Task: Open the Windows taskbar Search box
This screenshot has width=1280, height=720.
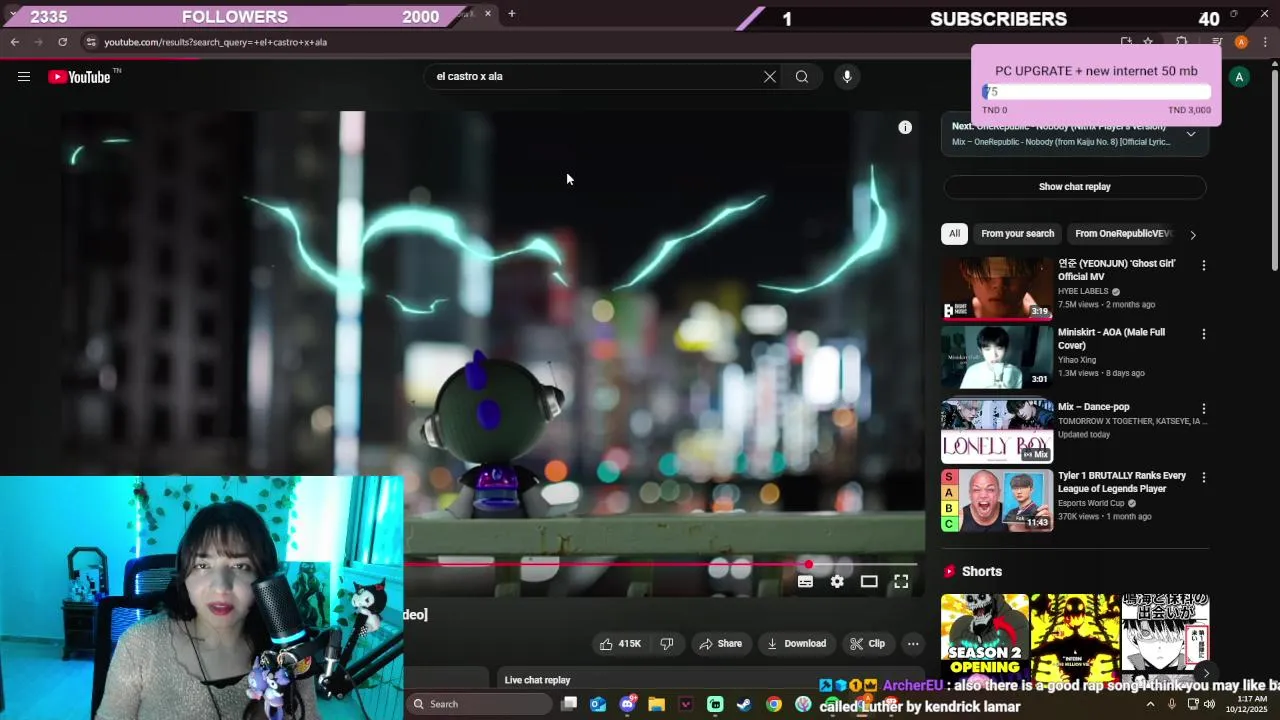Action: (478, 704)
